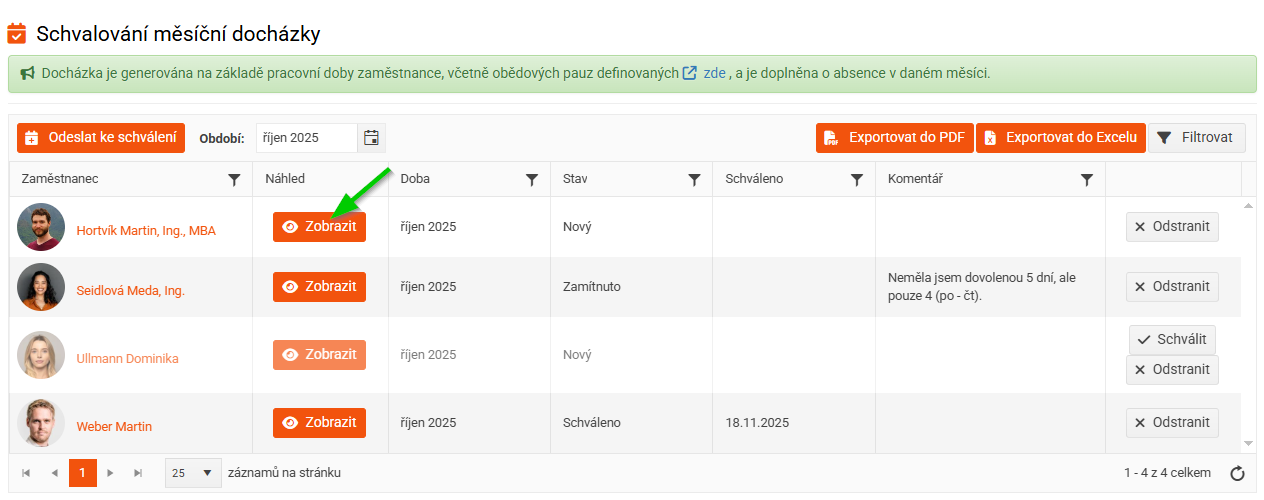The image size is (1264, 500).
Task: Open the Stav column filter
Action: [x=694, y=180]
